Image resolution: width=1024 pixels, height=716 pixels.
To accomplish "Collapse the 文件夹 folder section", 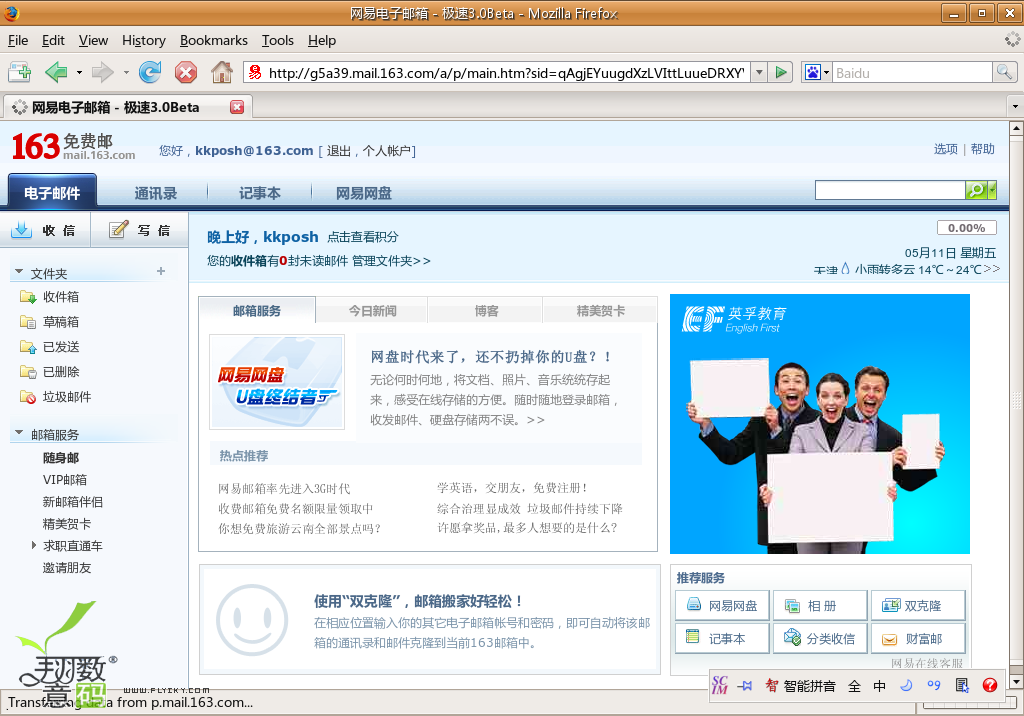I will (19, 271).
